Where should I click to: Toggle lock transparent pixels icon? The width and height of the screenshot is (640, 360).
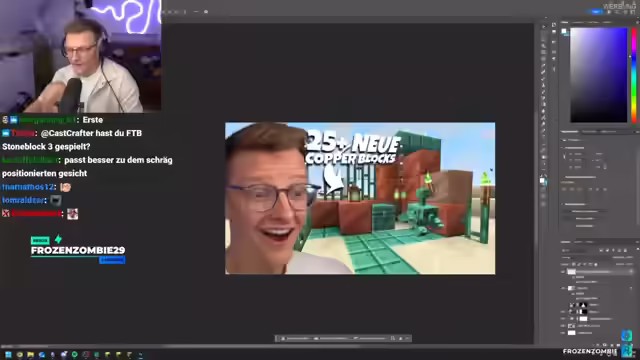573,264
